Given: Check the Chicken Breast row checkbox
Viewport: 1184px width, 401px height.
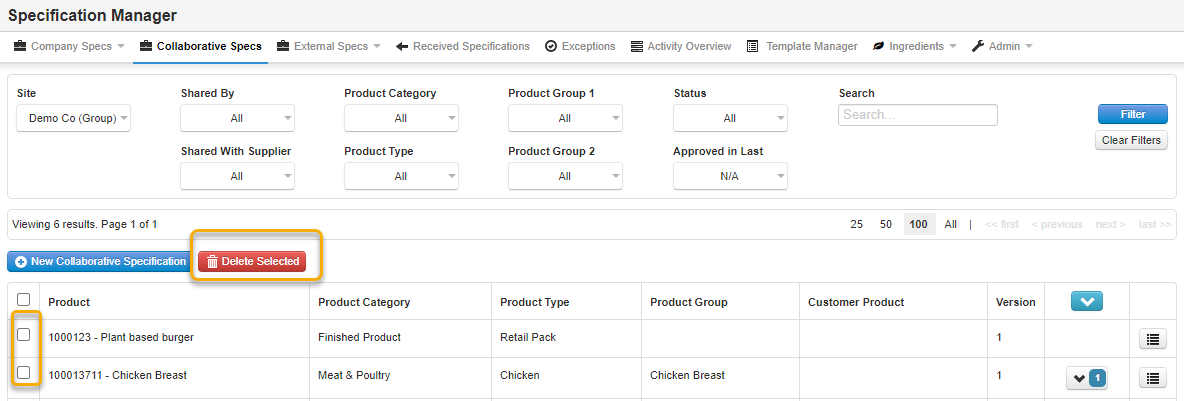Looking at the screenshot, I should (24, 373).
